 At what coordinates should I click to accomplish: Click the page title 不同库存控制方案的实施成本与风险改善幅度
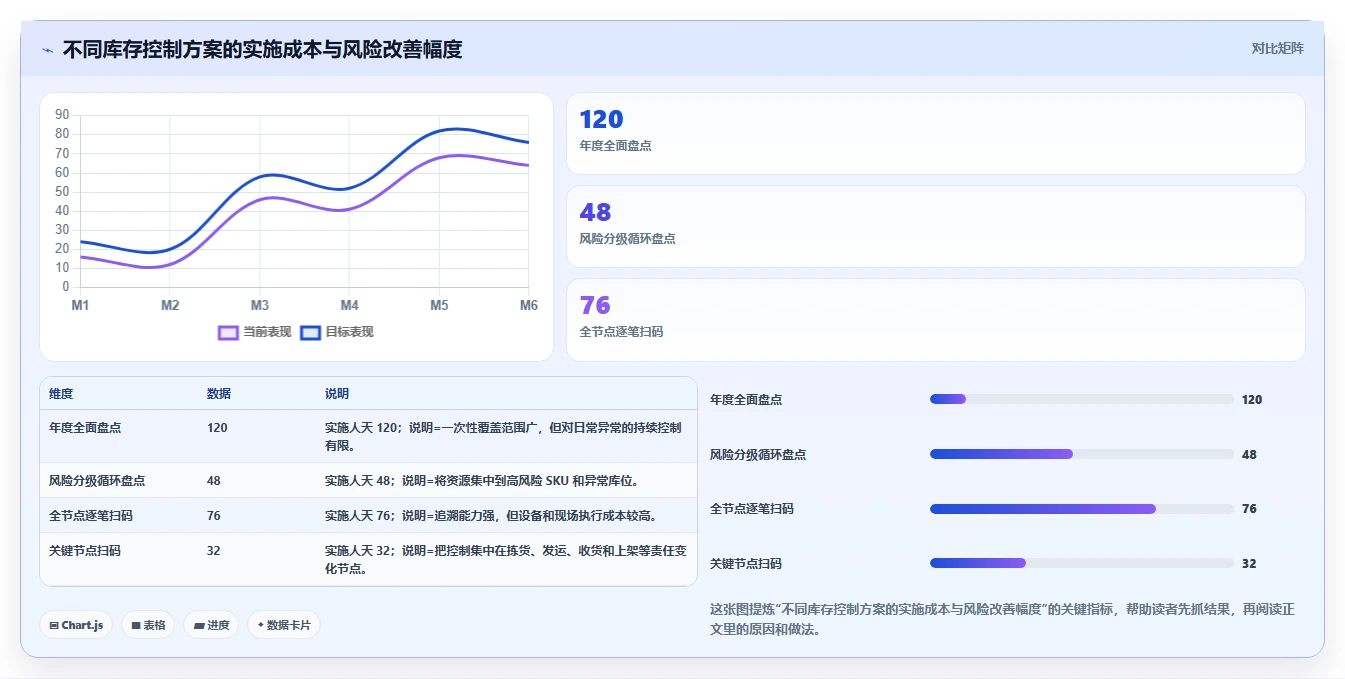pyautogui.click(x=262, y=49)
